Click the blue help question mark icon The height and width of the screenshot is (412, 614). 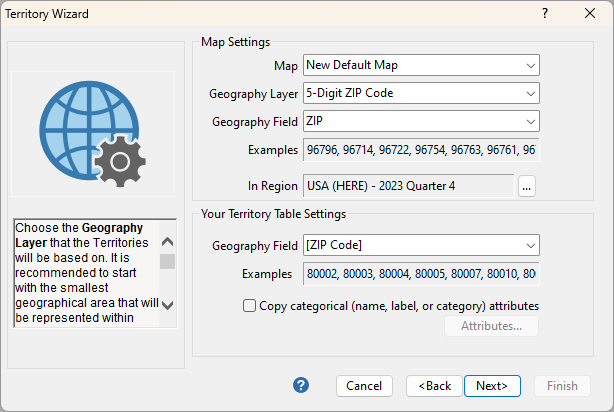coord(301,385)
